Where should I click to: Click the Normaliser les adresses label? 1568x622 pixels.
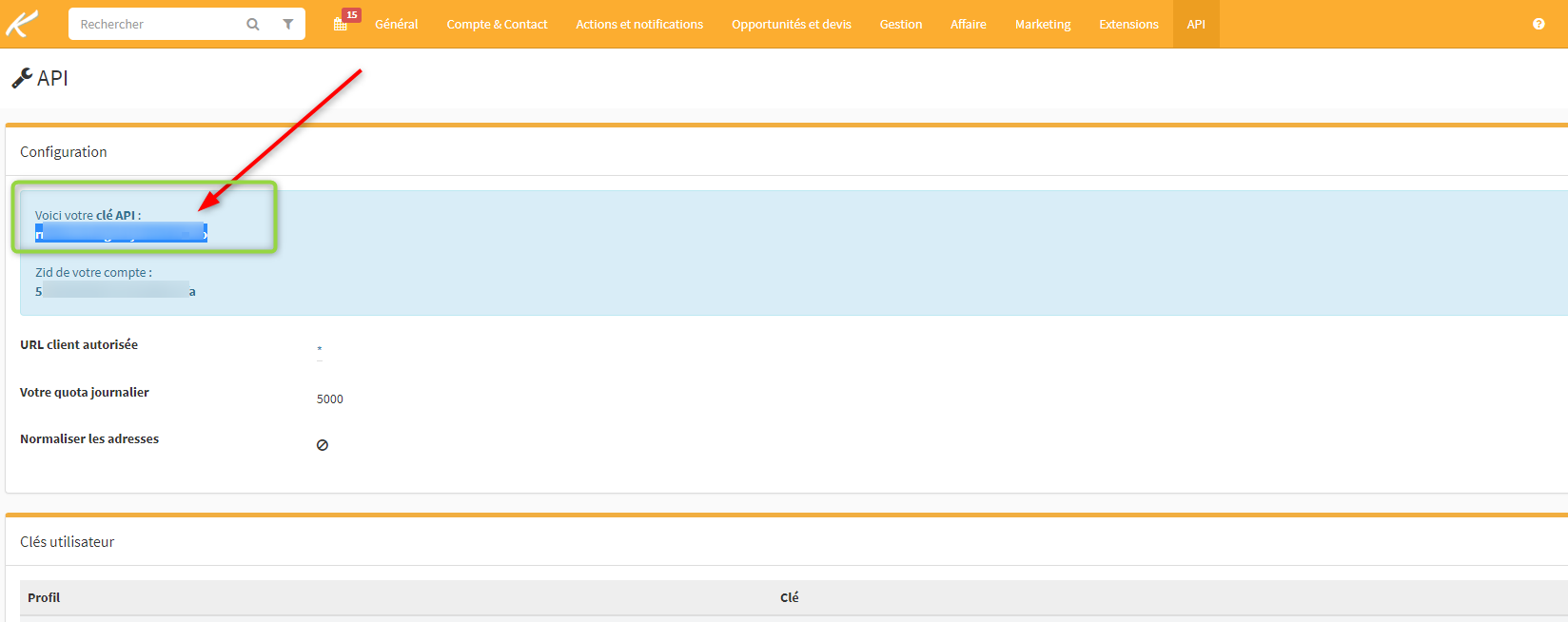click(89, 438)
